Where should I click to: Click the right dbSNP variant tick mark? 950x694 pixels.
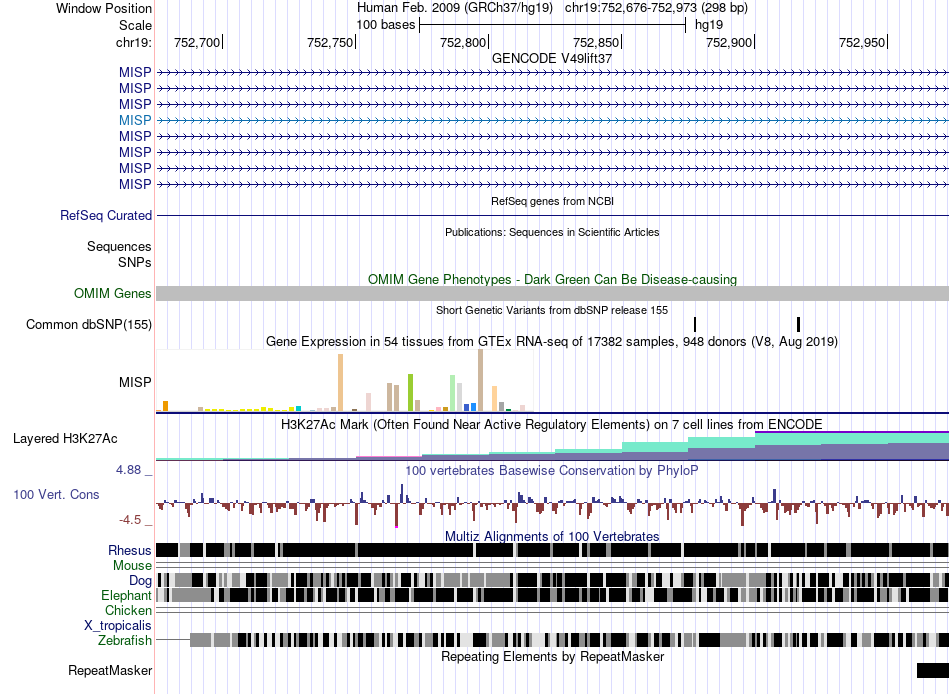pyautogui.click(x=799, y=324)
